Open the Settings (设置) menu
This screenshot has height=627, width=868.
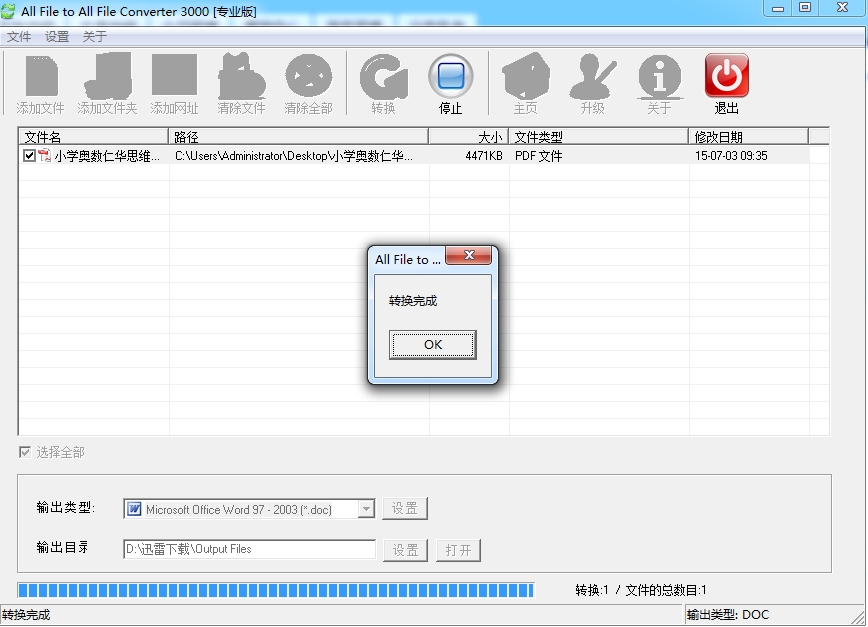tap(57, 37)
